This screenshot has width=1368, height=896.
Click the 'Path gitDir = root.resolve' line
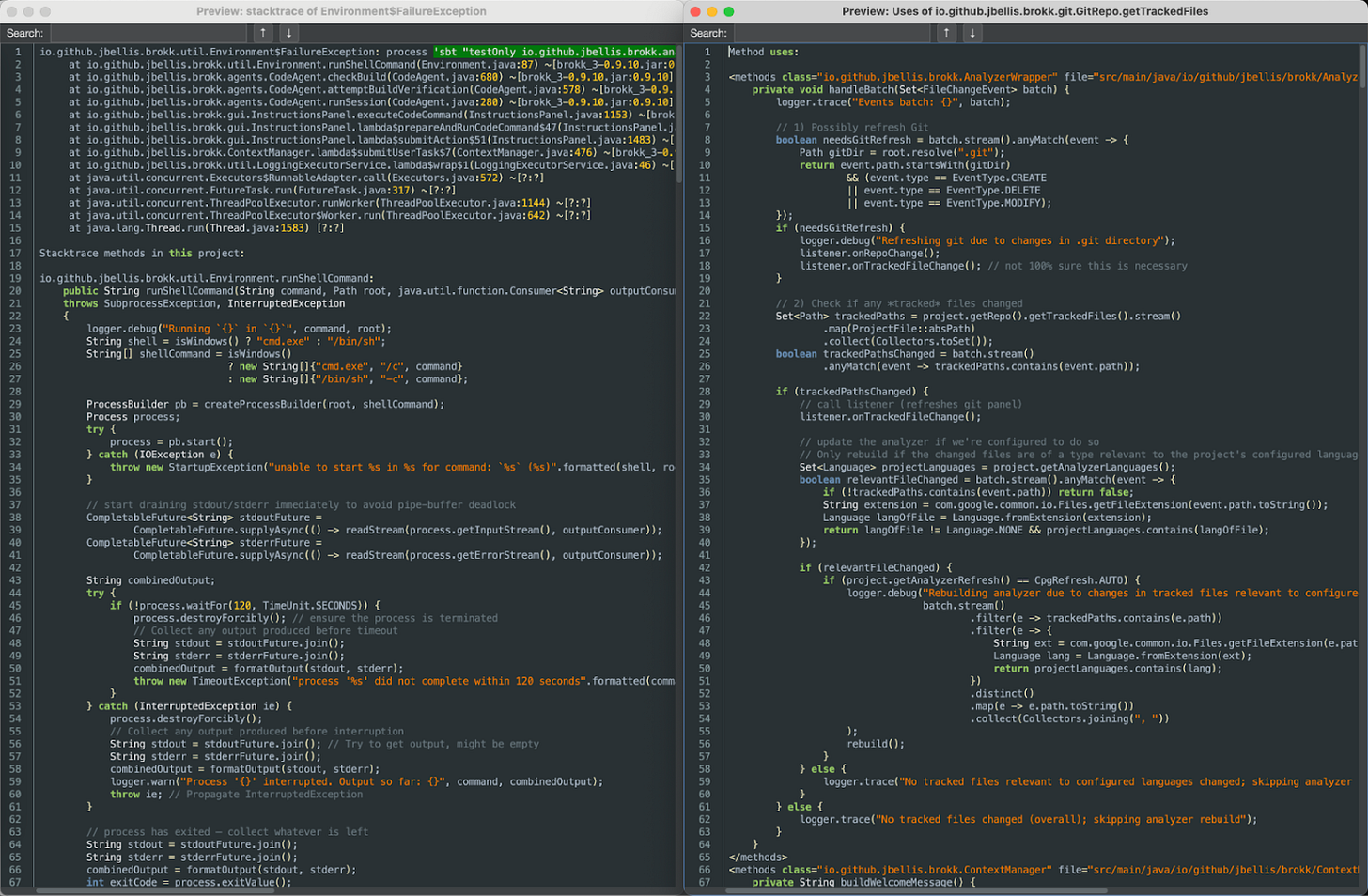coord(902,152)
